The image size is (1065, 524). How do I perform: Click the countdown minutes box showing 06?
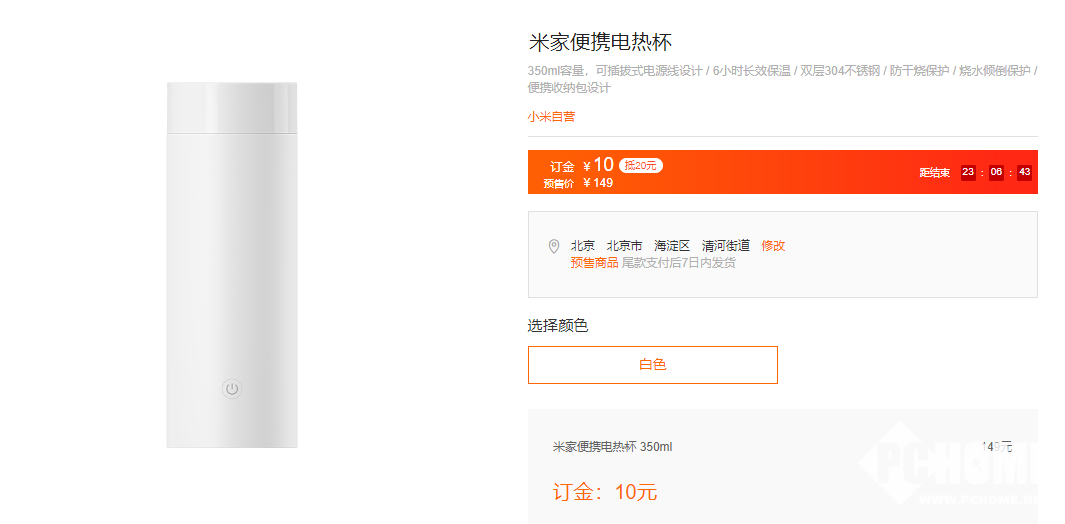[996, 172]
